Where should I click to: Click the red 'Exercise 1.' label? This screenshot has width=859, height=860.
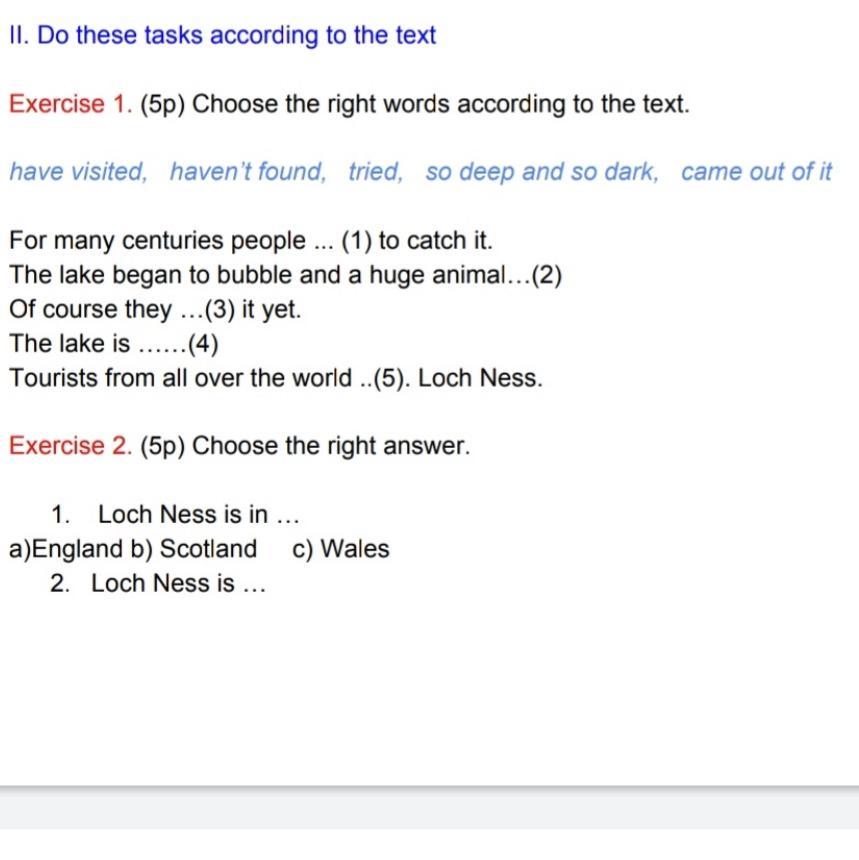click(71, 104)
